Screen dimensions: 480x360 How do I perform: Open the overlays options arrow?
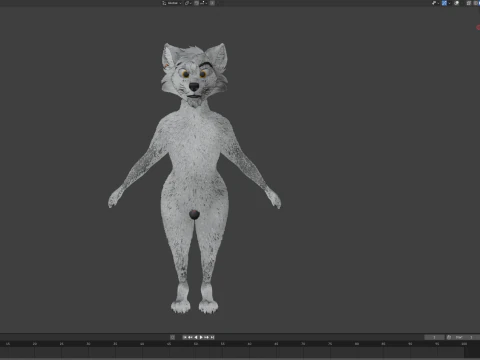click(x=449, y=3)
